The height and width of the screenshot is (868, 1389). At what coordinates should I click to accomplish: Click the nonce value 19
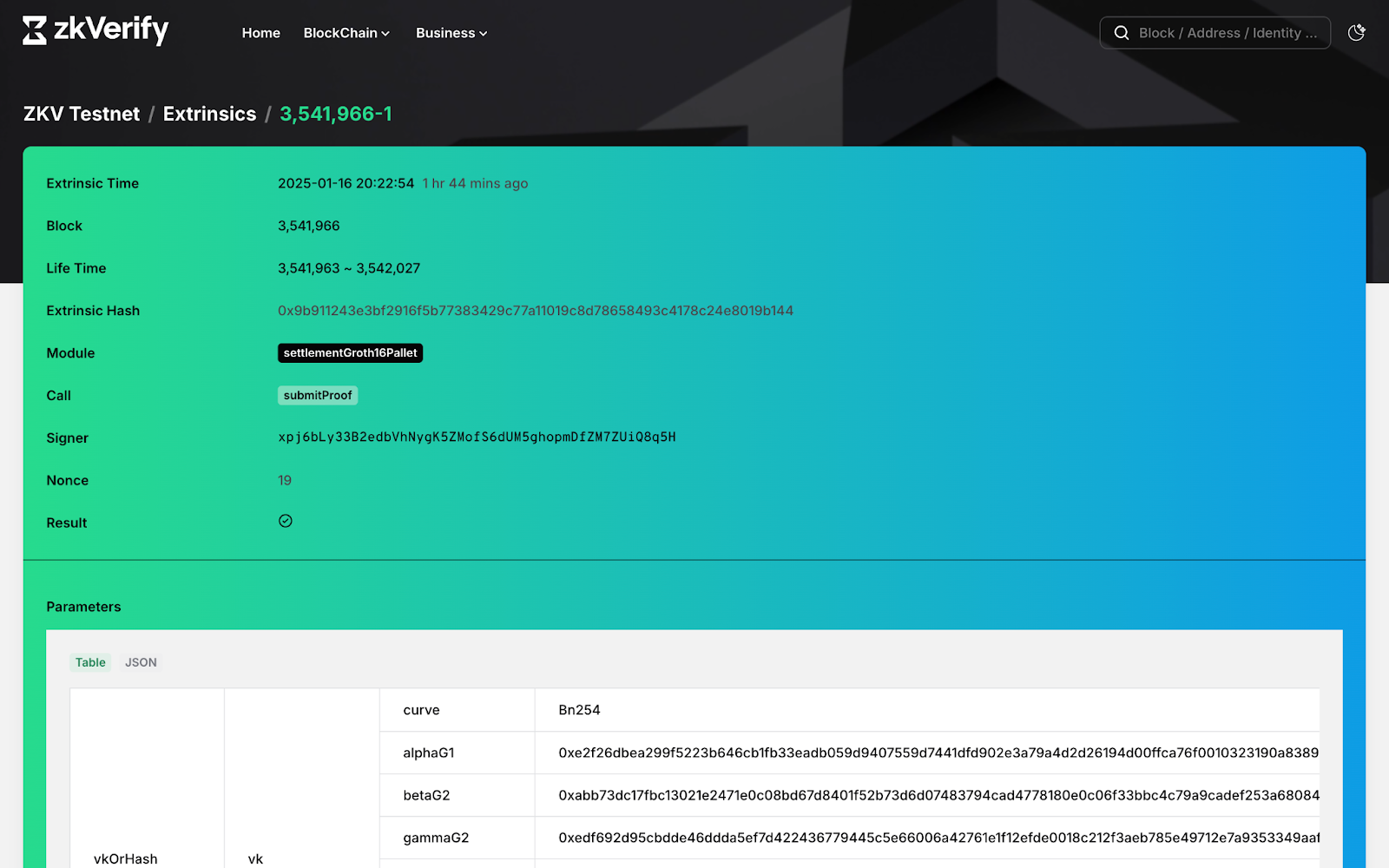point(285,480)
